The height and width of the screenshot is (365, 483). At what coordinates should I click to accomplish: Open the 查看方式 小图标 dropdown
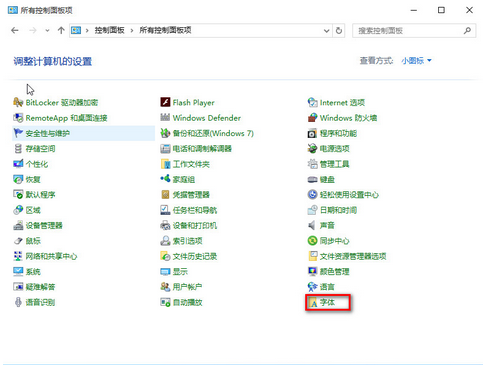416,61
